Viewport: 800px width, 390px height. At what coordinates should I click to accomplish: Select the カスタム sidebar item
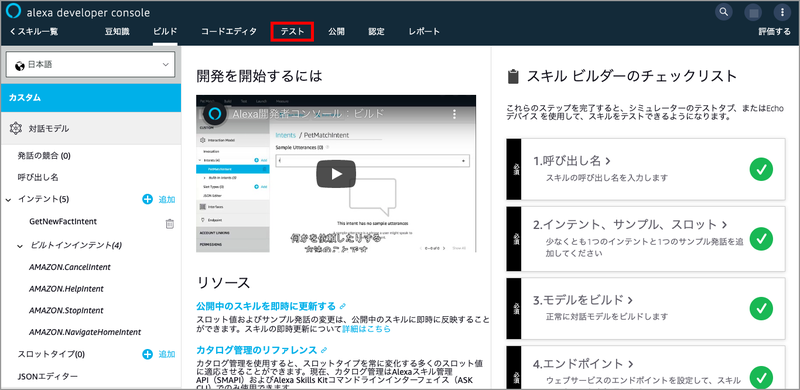(90, 98)
